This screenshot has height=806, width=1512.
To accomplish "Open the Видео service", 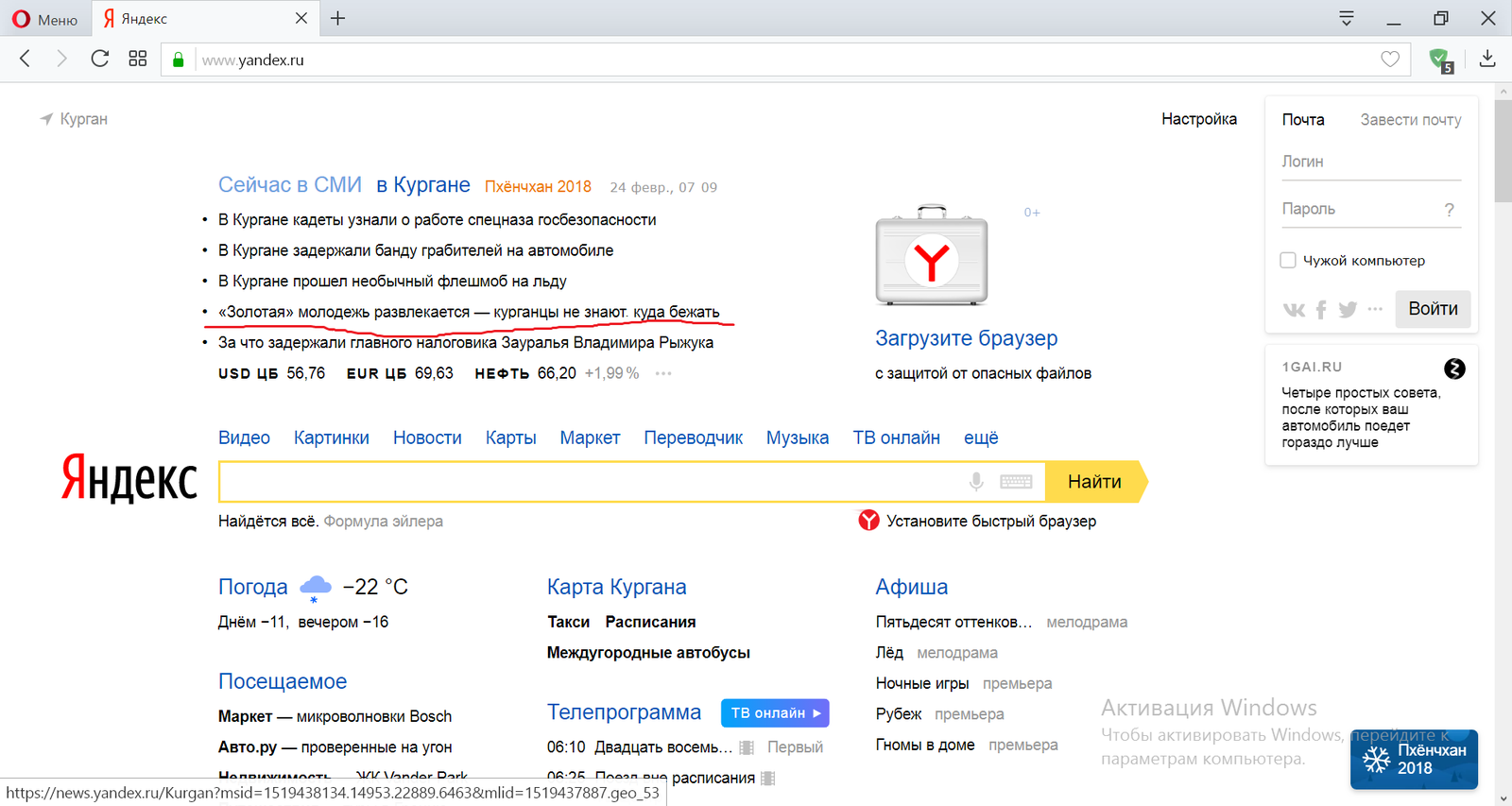I will [244, 437].
